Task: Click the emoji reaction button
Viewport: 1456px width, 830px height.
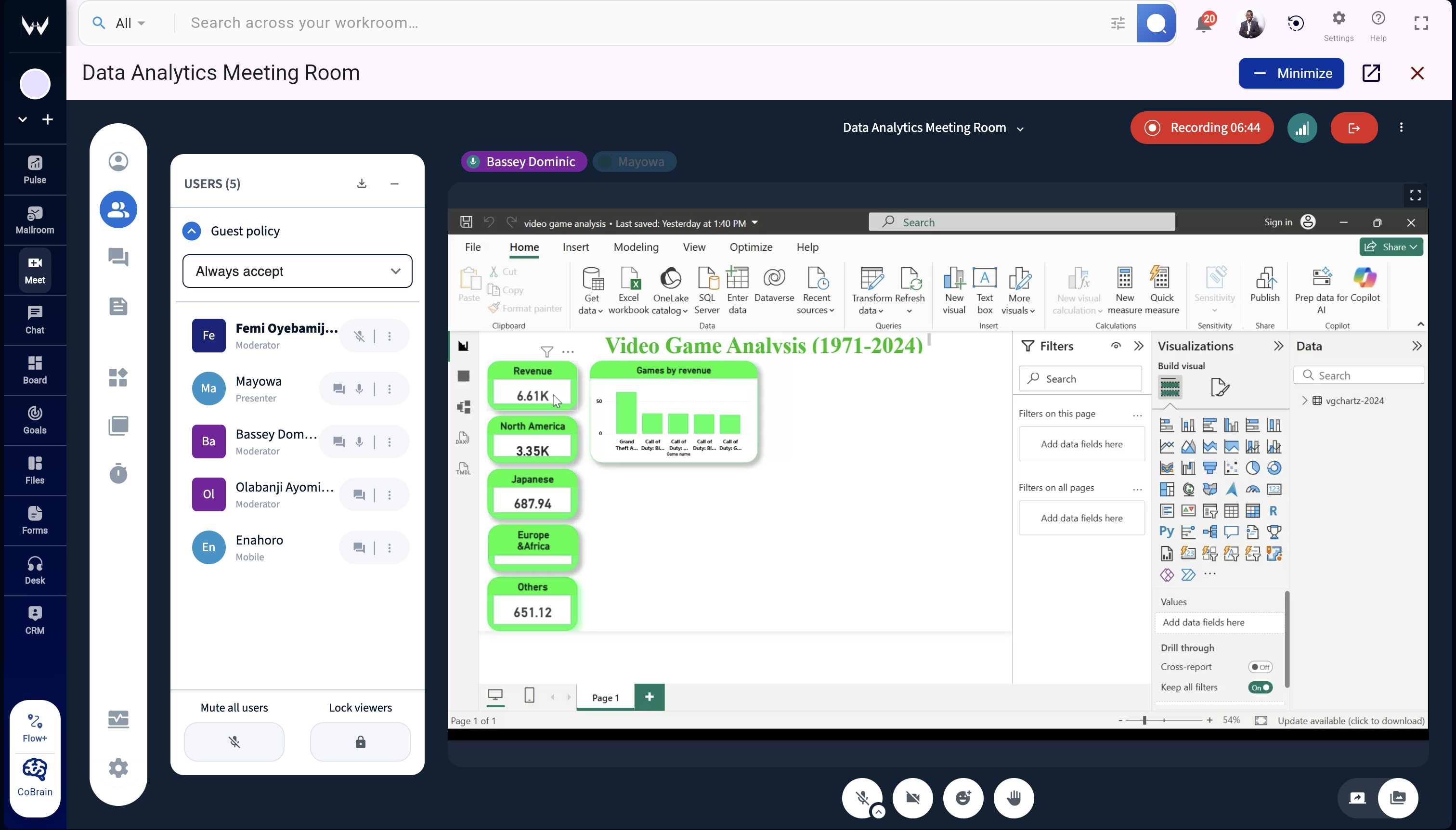Action: click(x=963, y=798)
